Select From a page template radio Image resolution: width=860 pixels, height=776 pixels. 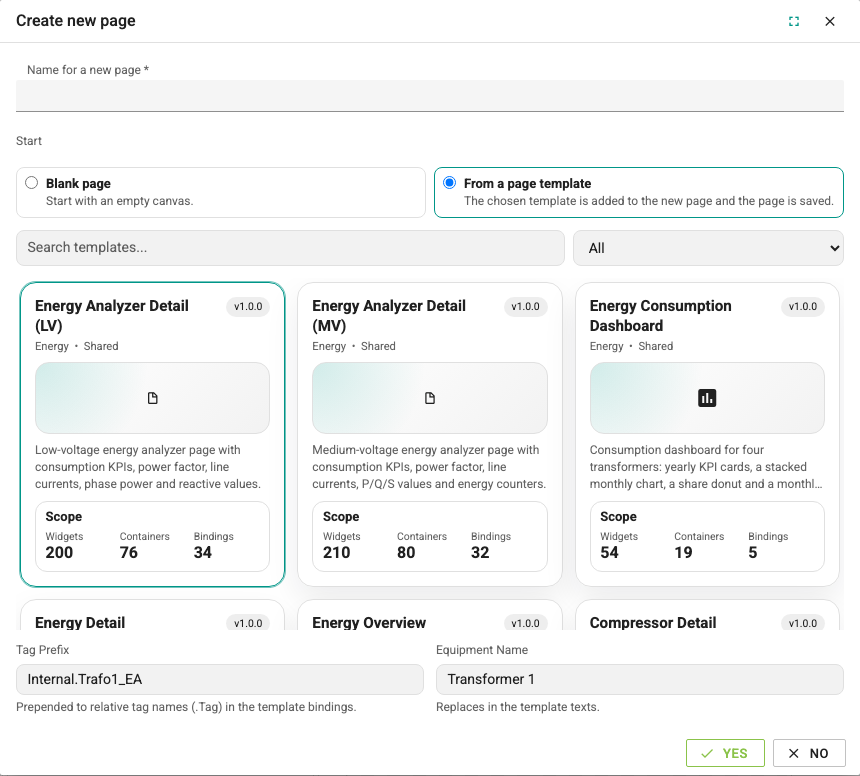(x=449, y=183)
